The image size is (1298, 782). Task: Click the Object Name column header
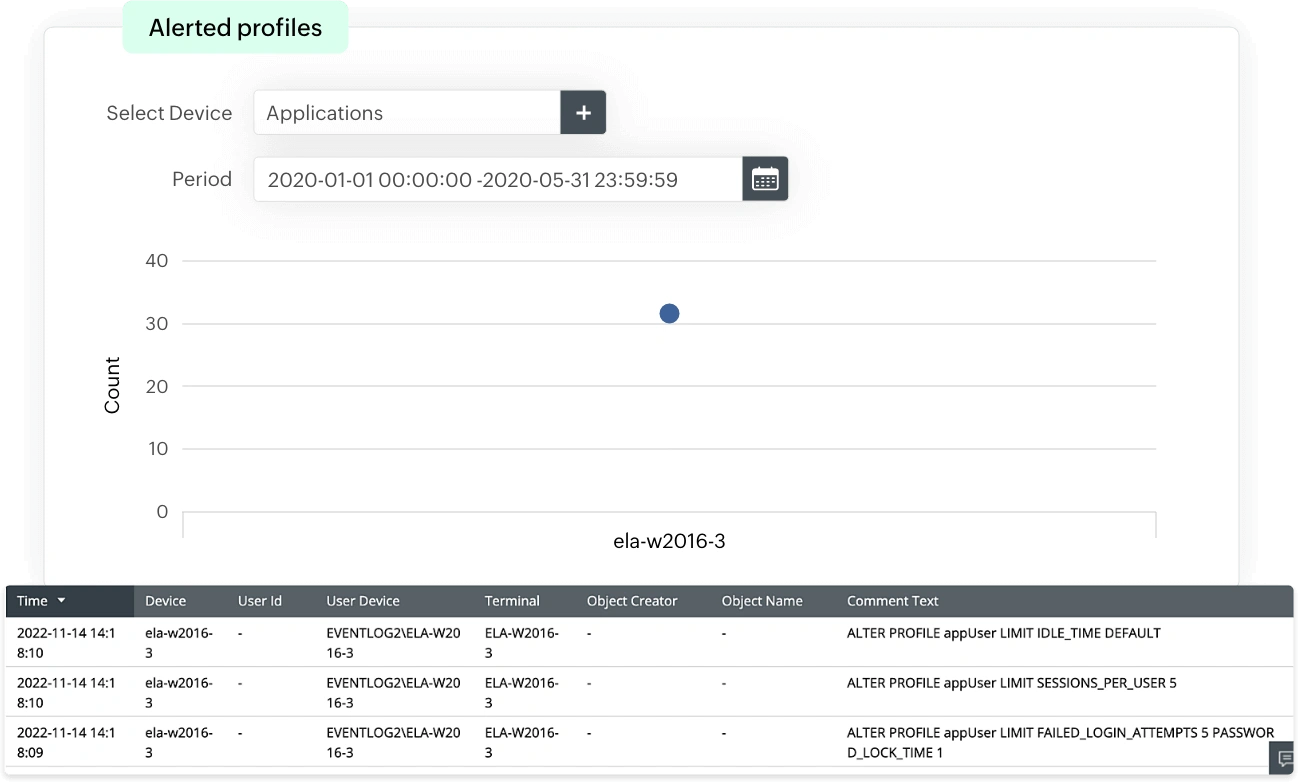tap(762, 601)
